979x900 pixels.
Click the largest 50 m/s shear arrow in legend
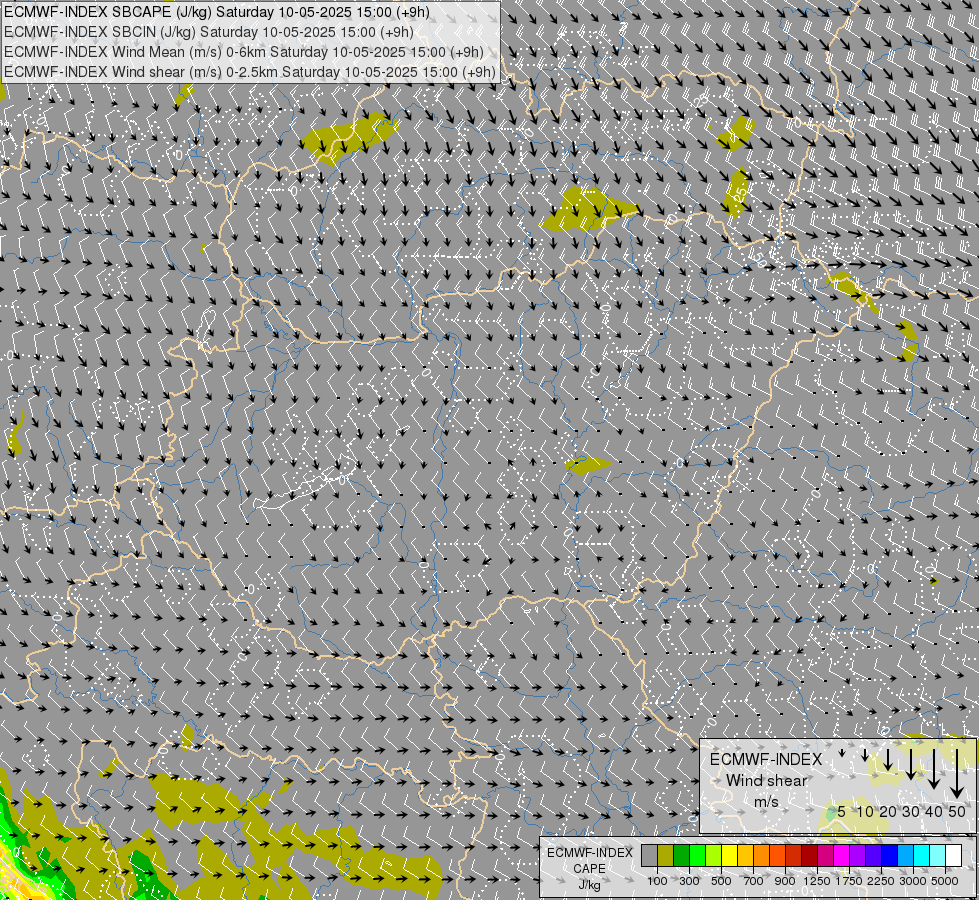tap(957, 774)
